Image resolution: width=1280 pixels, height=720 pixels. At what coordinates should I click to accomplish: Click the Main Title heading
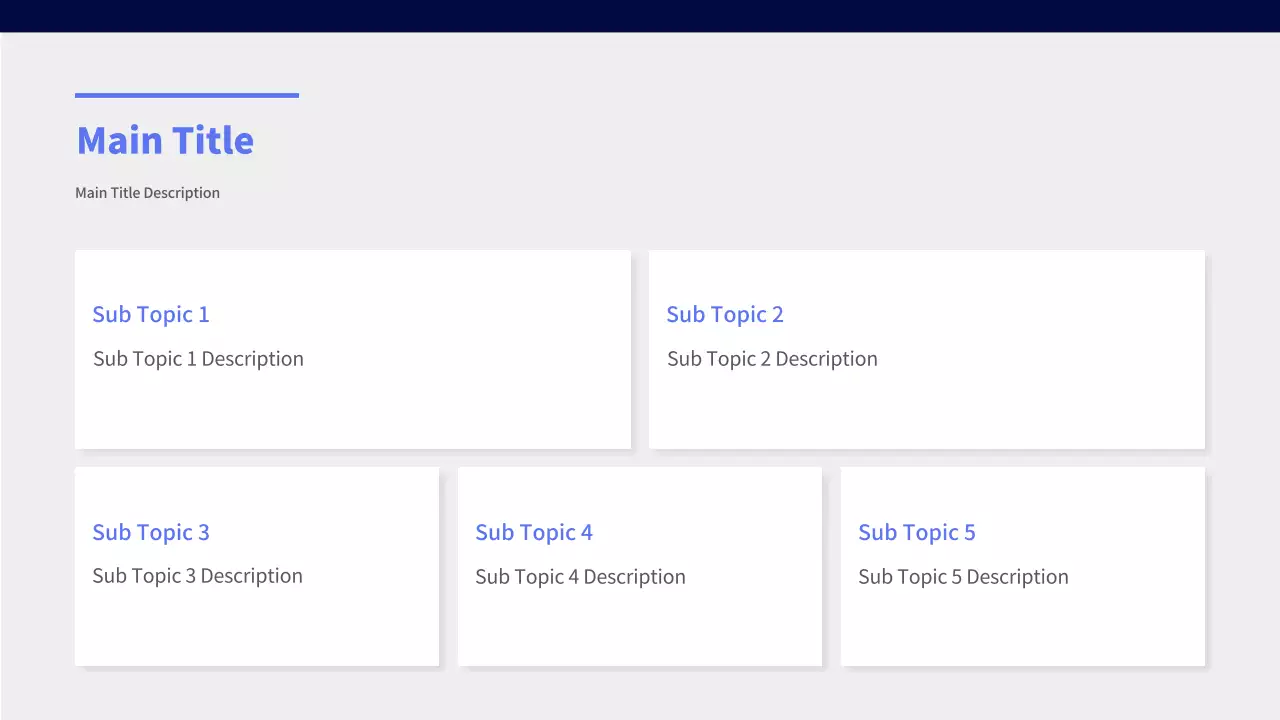(x=165, y=140)
